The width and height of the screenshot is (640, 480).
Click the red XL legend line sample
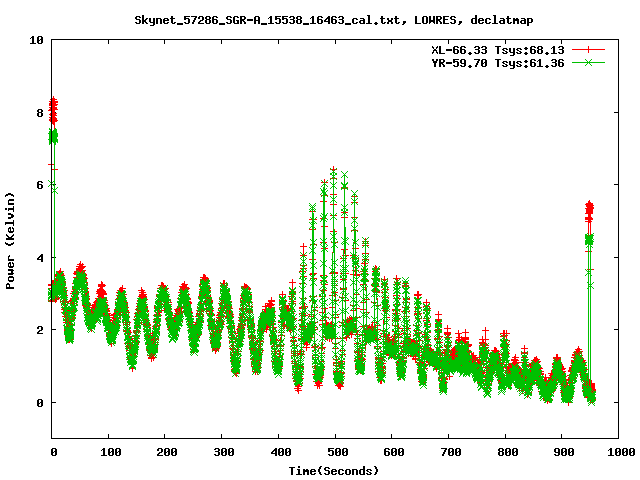click(588, 50)
